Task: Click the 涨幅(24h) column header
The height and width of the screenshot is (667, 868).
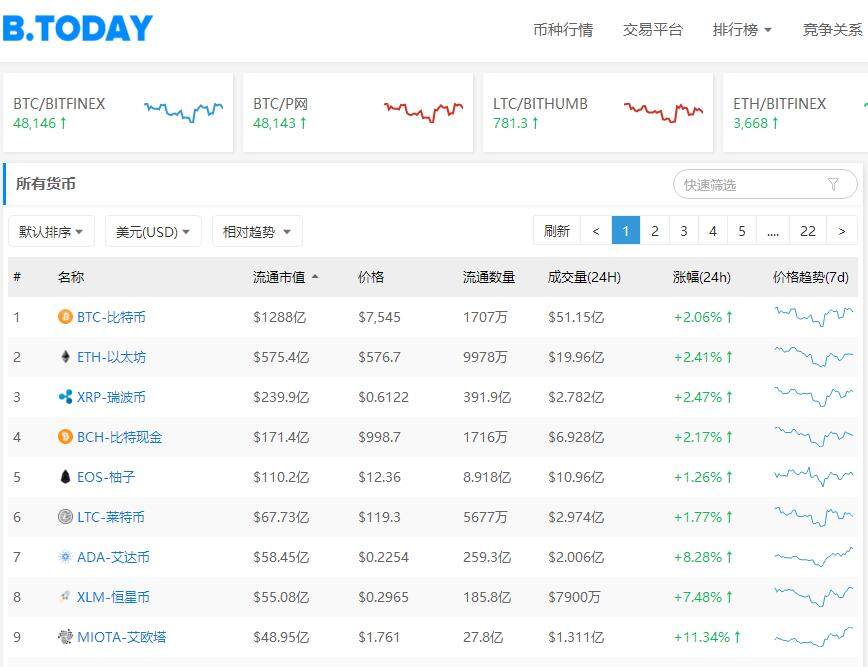Action: [x=701, y=277]
